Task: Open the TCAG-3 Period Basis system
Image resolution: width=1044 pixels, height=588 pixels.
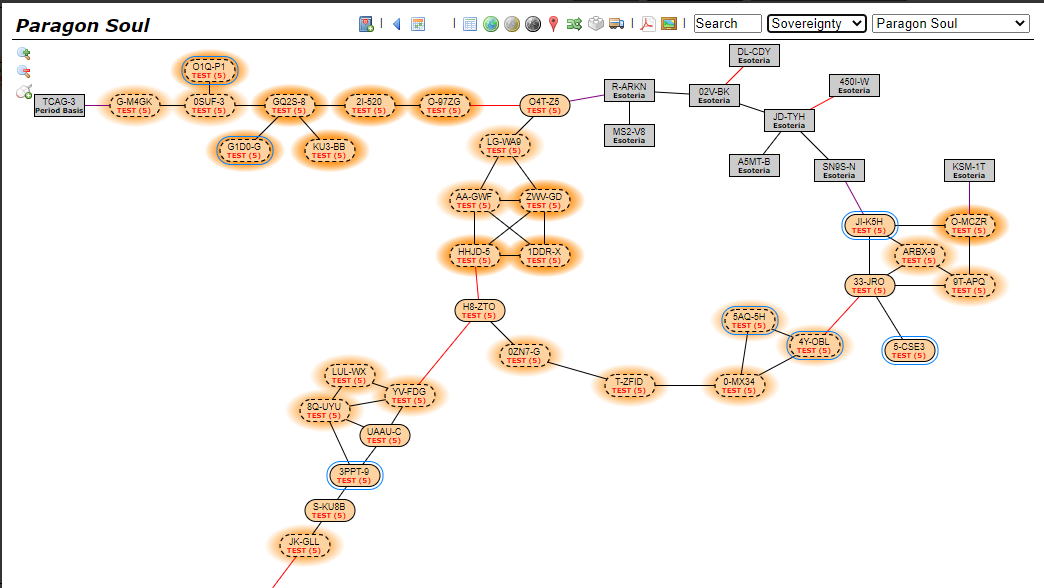Action: coord(59,105)
